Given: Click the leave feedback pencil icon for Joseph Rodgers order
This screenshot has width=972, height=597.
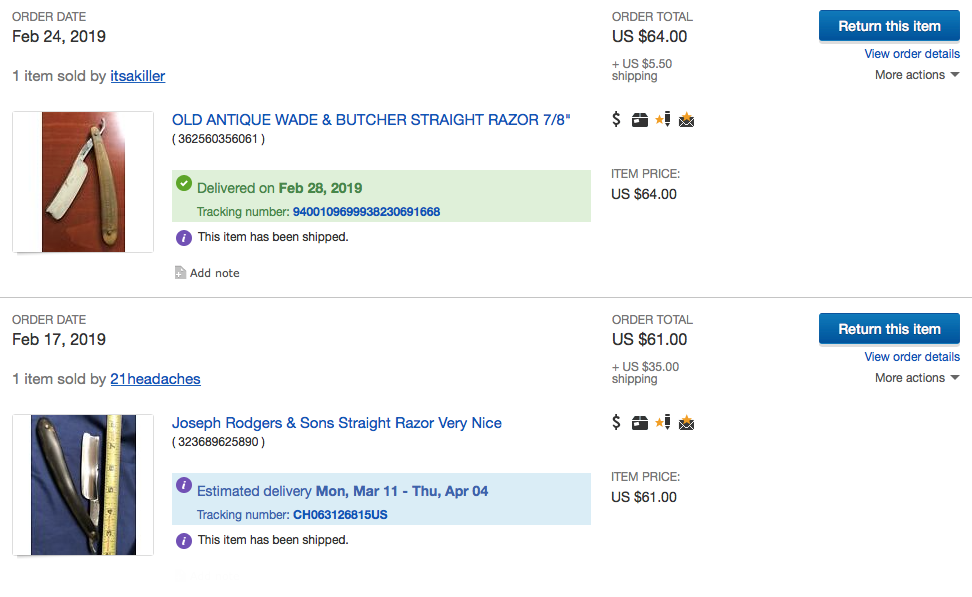Looking at the screenshot, I should pos(663,423).
